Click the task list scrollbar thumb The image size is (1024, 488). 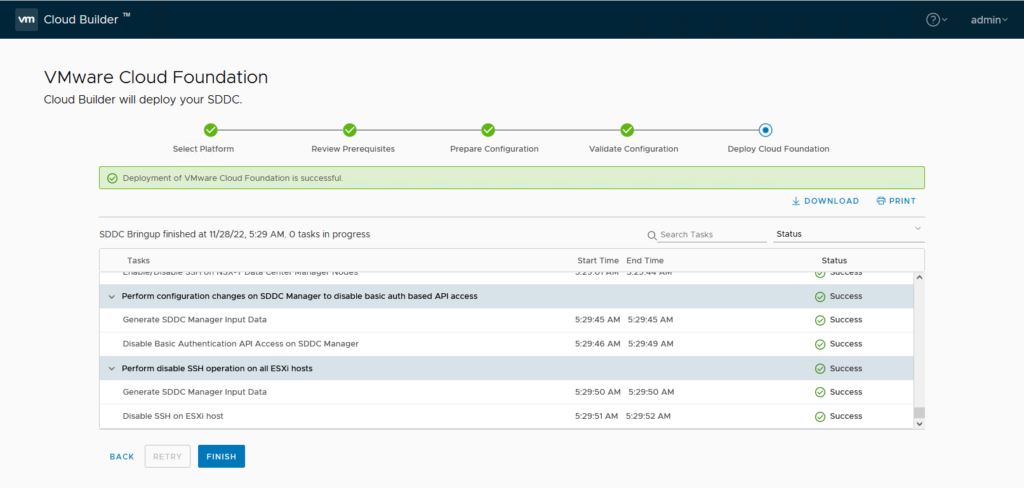point(920,412)
